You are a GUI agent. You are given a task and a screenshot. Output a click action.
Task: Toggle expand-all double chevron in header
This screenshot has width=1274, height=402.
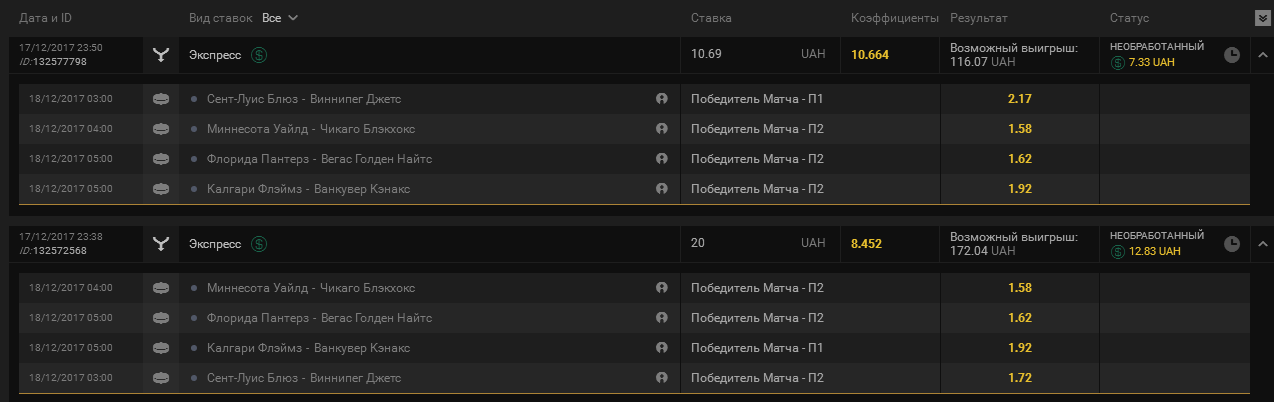point(1262,18)
